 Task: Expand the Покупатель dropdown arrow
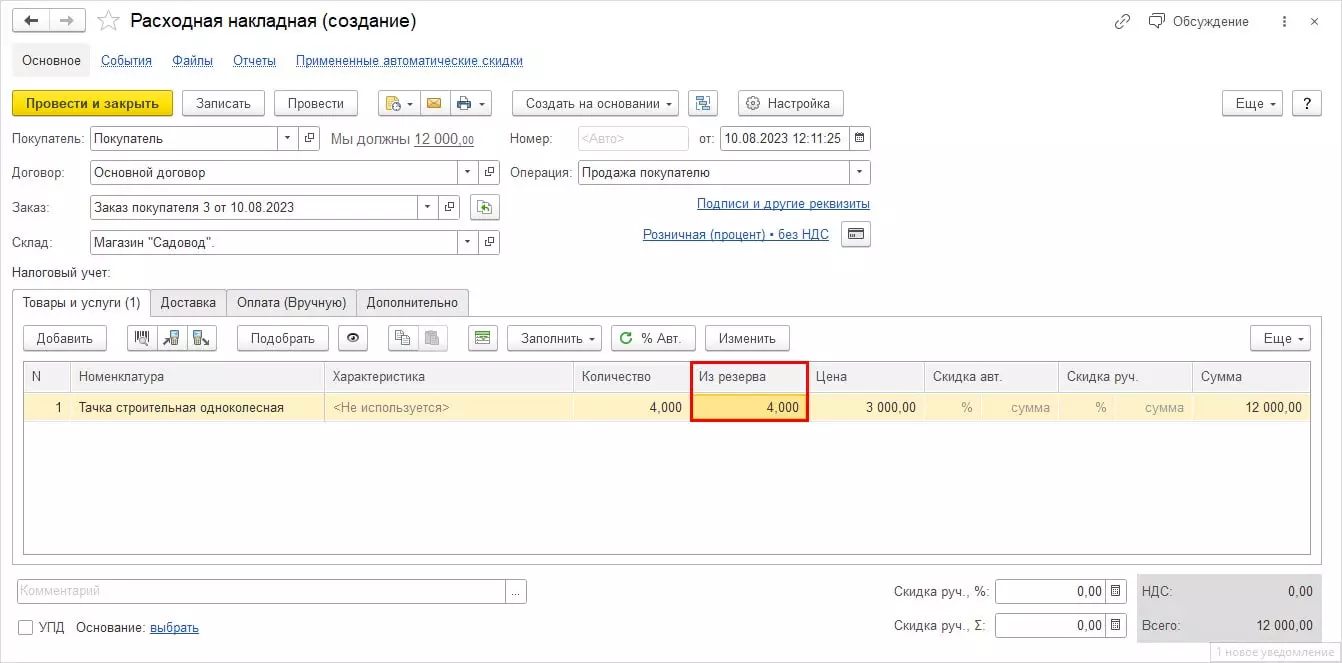click(288, 138)
